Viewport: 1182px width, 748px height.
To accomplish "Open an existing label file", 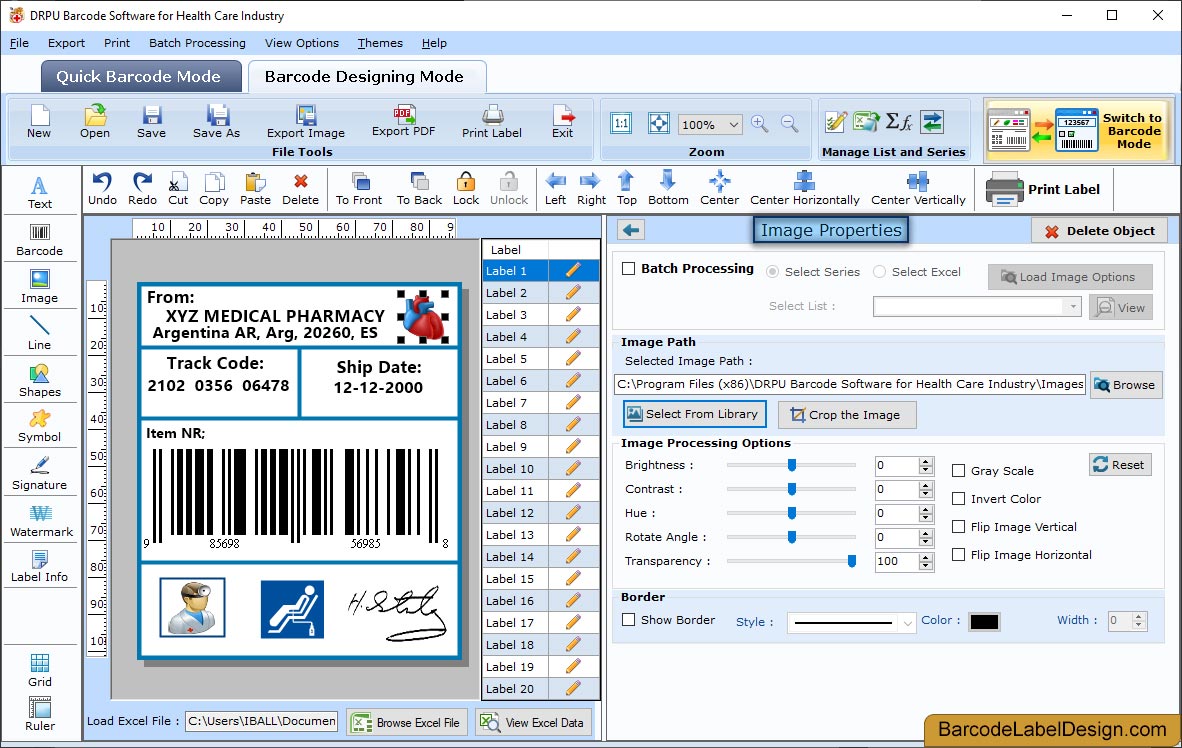I will pos(95,122).
